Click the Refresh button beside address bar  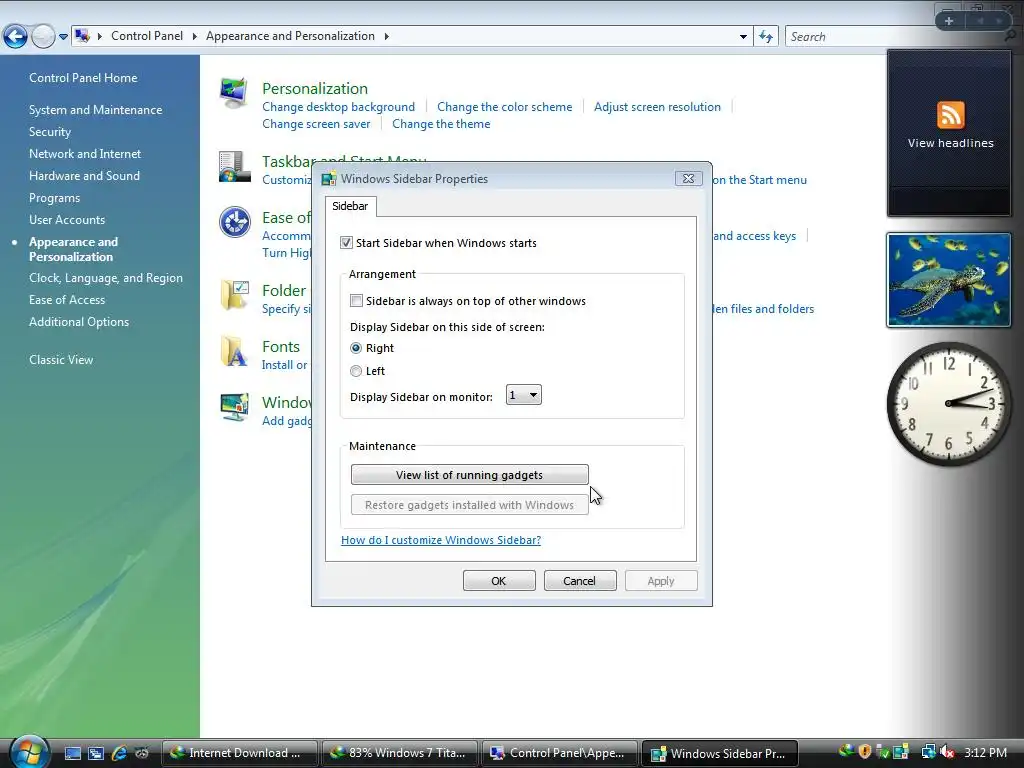766,37
